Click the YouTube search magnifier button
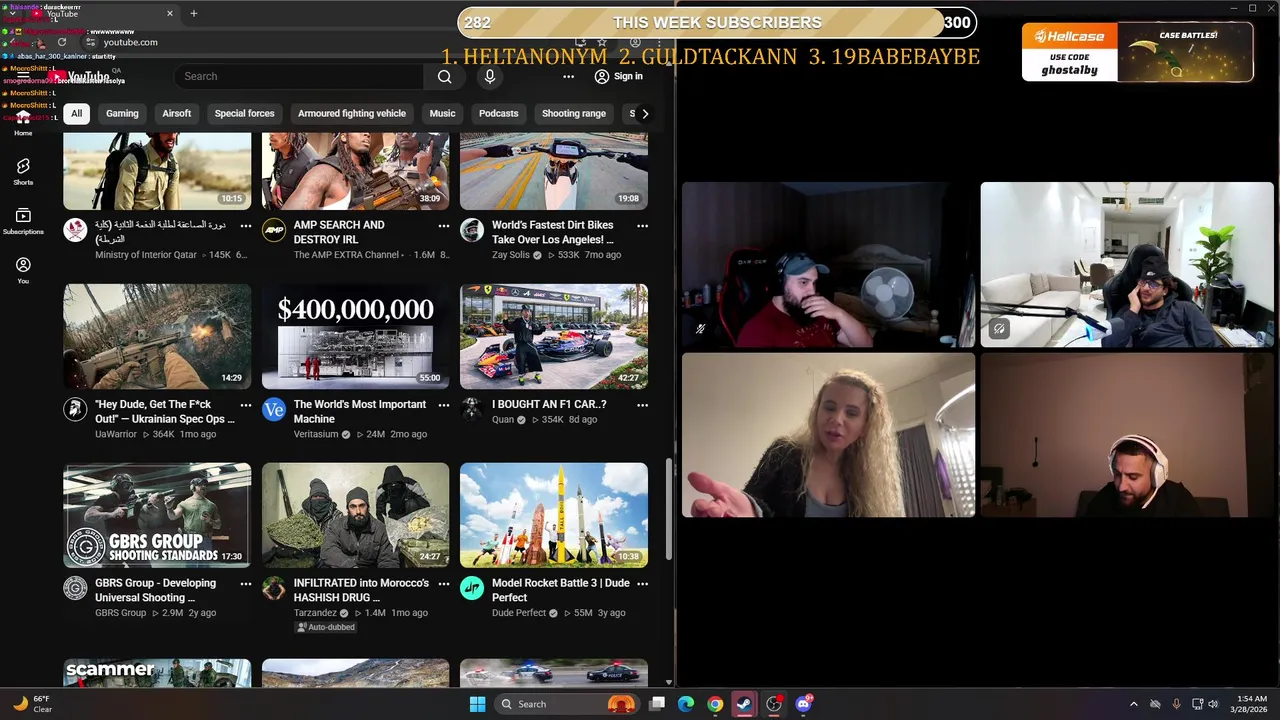The width and height of the screenshot is (1280, 720). [444, 77]
